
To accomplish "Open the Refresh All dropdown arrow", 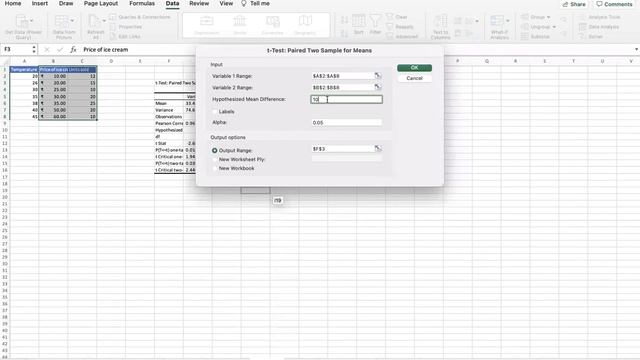I will 104,21.
